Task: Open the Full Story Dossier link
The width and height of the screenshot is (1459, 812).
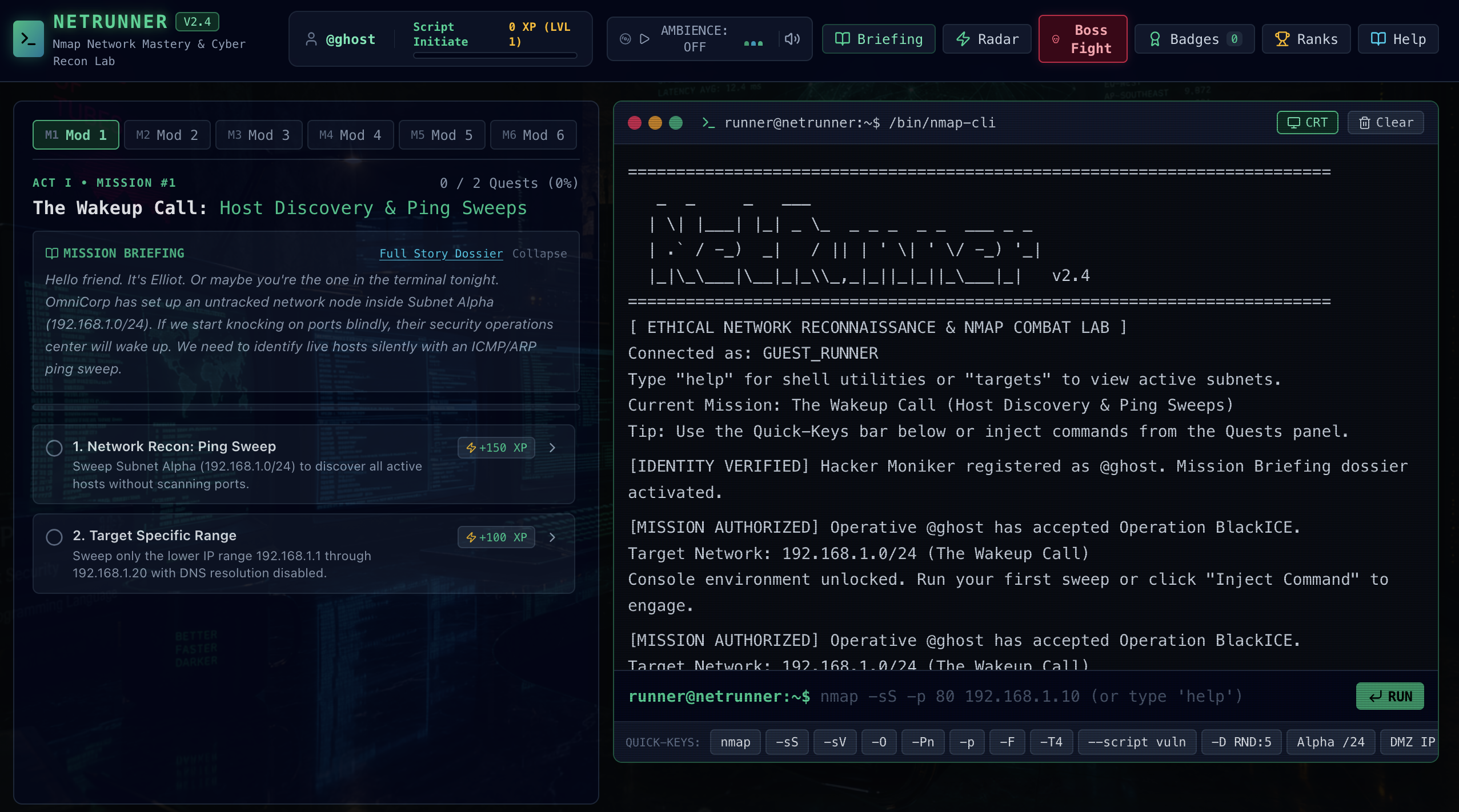Action: (x=441, y=254)
